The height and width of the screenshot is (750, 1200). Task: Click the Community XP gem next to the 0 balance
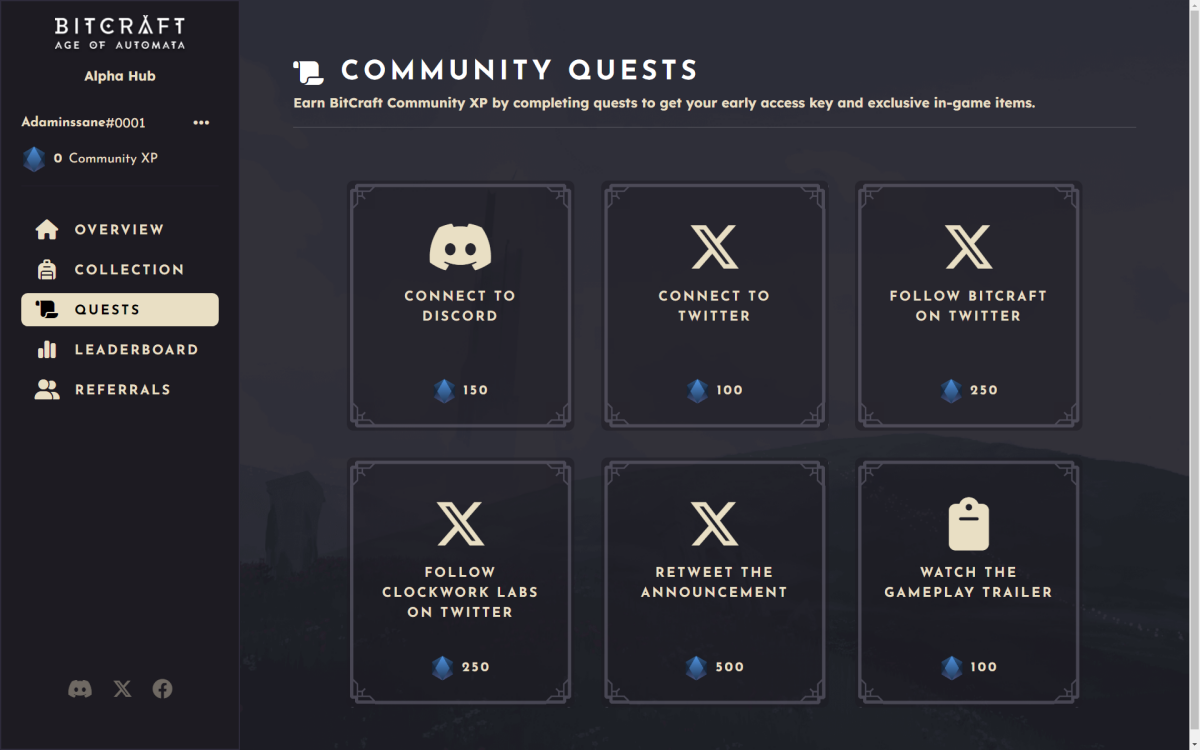[33, 158]
